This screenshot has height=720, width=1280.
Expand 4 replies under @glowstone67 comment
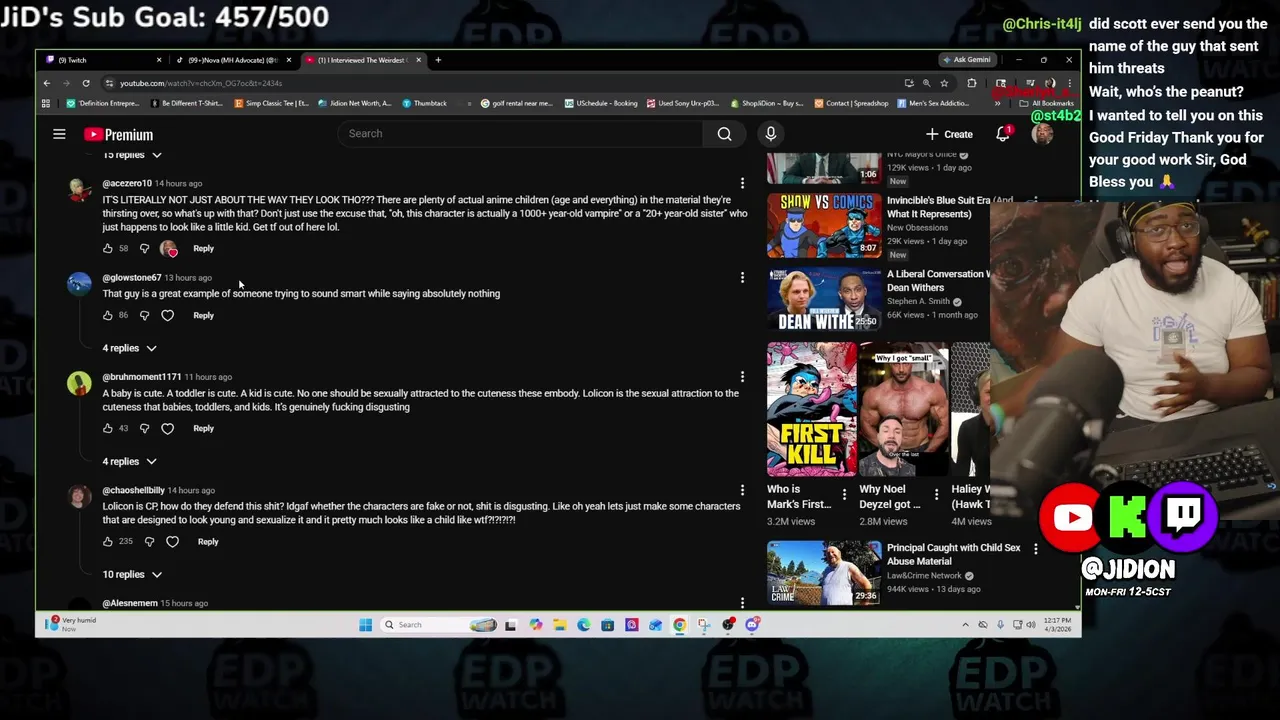(x=129, y=348)
